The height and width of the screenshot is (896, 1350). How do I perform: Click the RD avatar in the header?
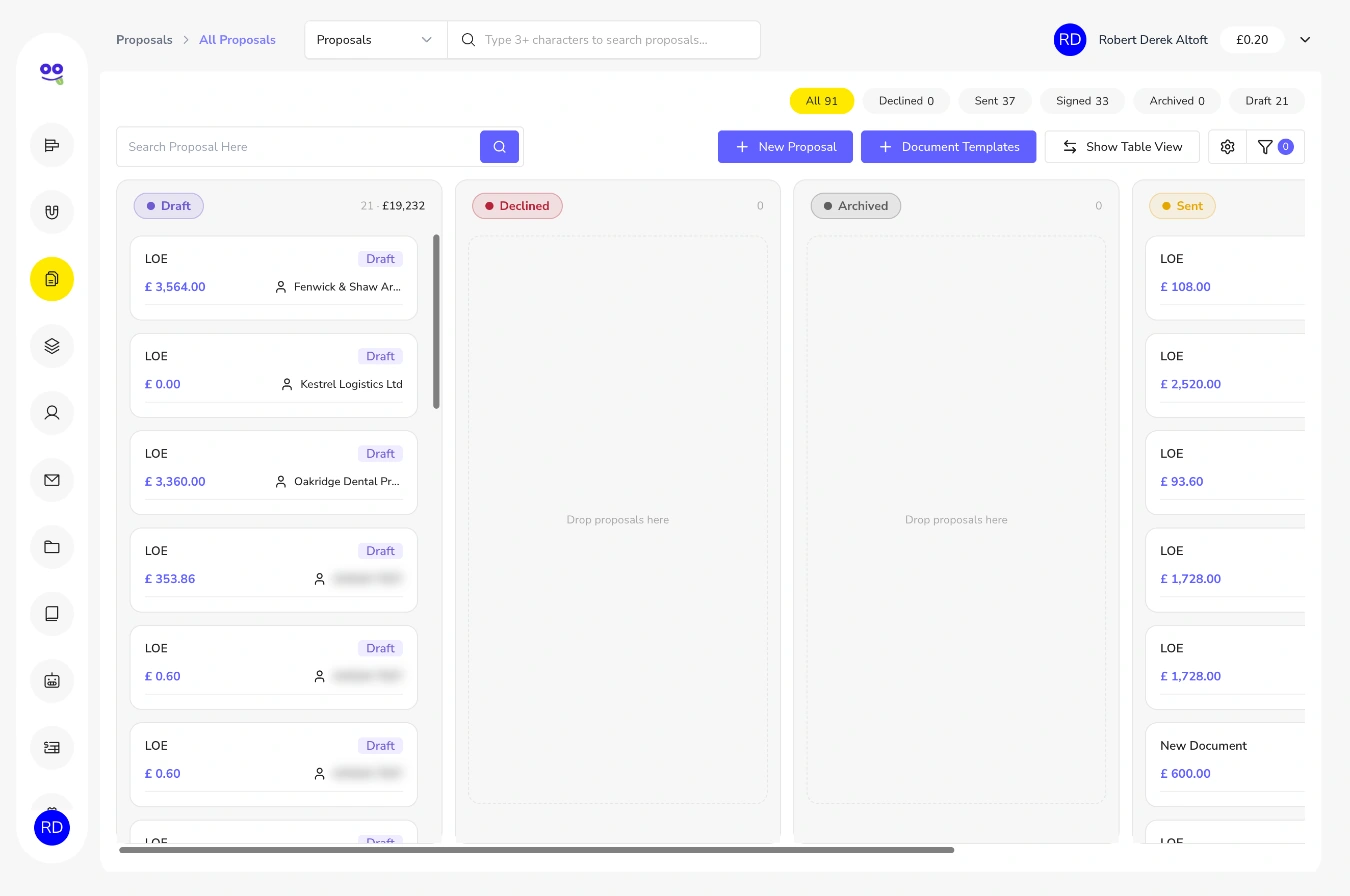(x=1070, y=40)
